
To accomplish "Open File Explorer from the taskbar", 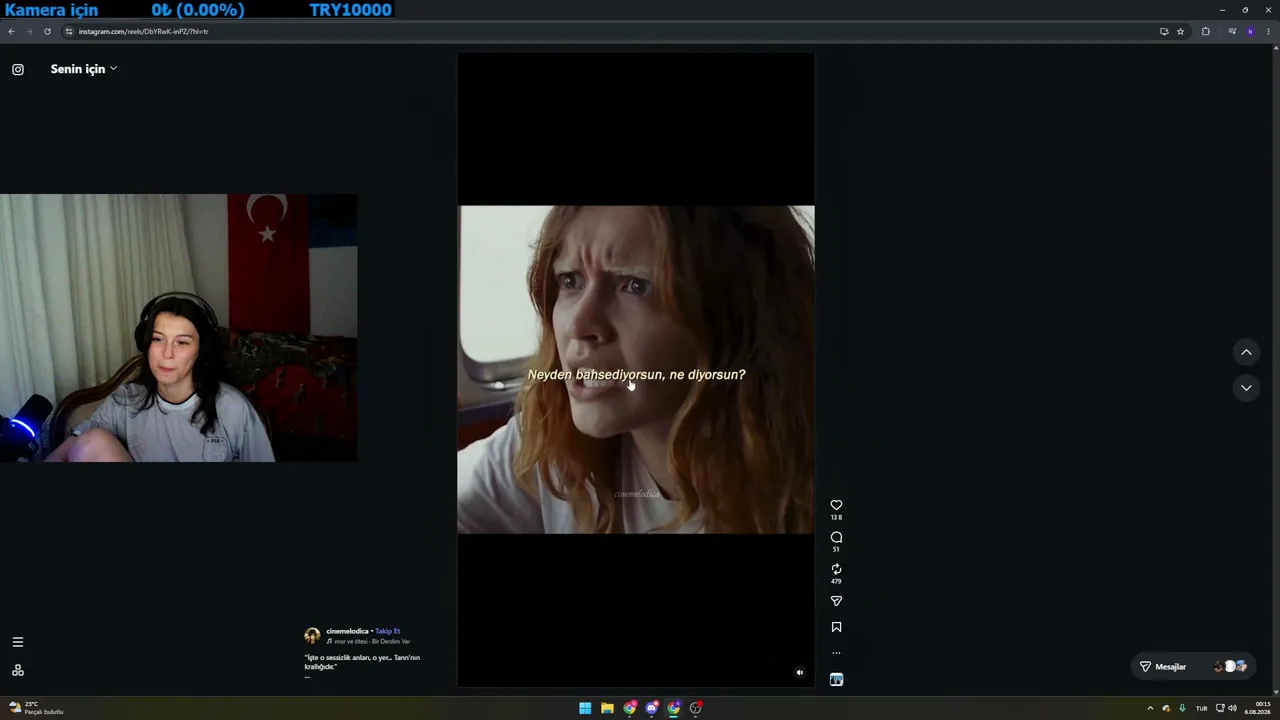I will 607,708.
